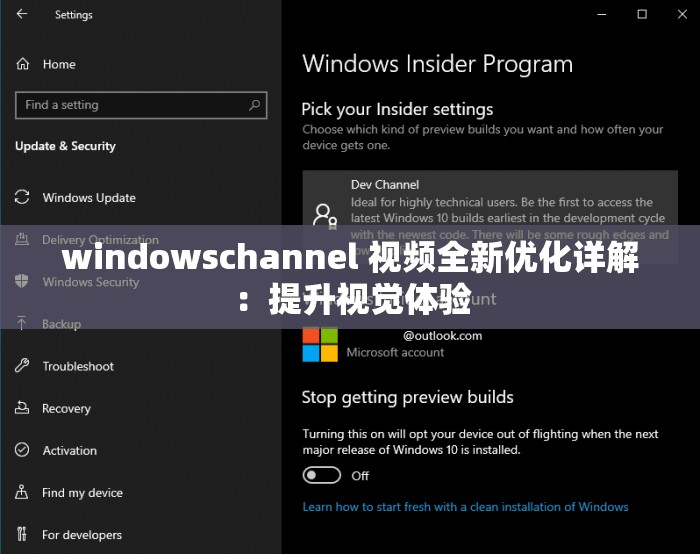This screenshot has height=554, width=700.
Task: Open the Home settings page
Action: pyautogui.click(x=59, y=64)
